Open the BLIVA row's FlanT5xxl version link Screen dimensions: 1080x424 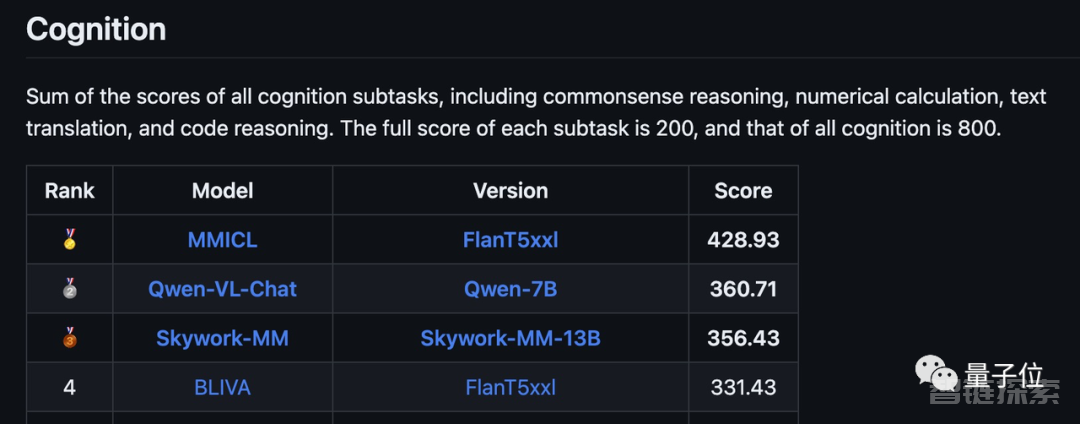click(x=510, y=388)
